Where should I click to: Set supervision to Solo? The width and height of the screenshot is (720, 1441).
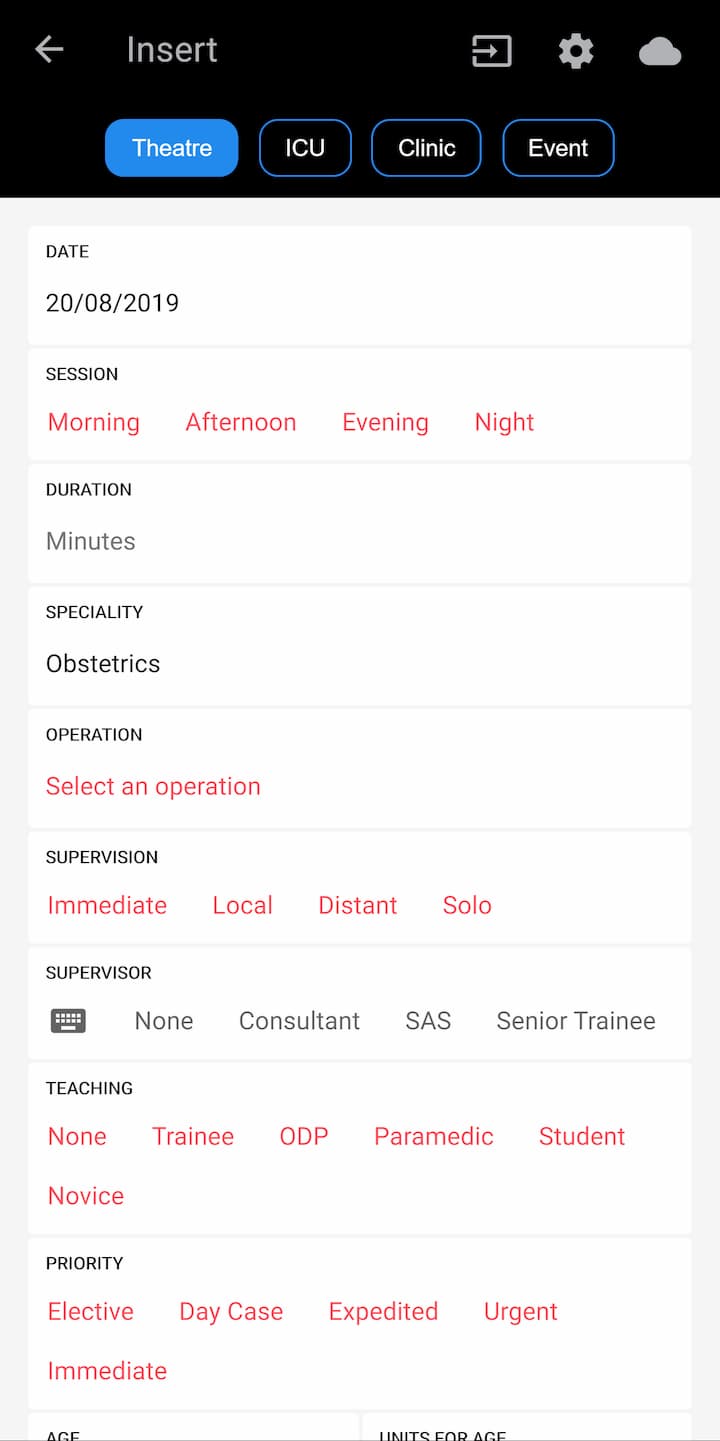[x=467, y=906]
